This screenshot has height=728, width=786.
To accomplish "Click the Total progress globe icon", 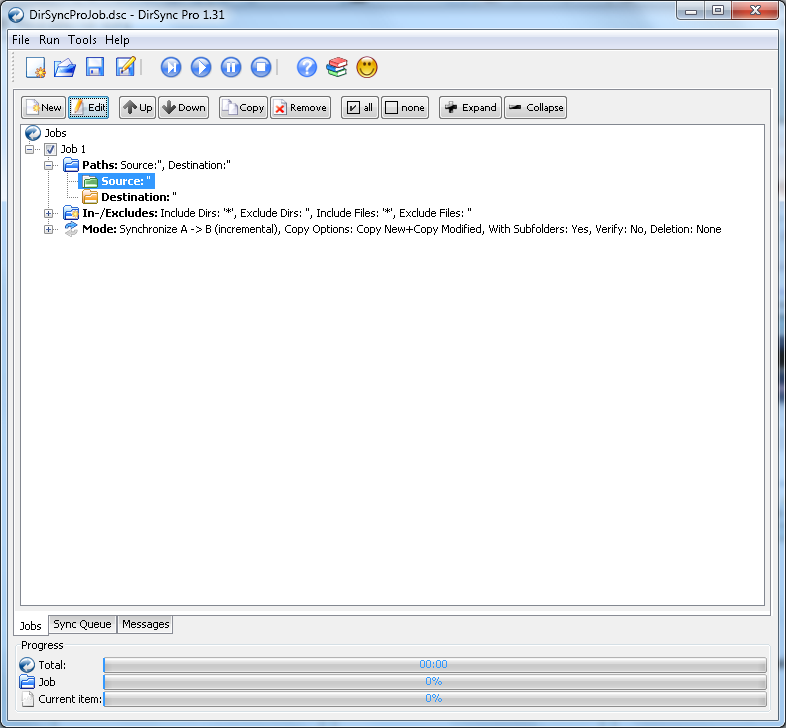I will tap(27, 665).
